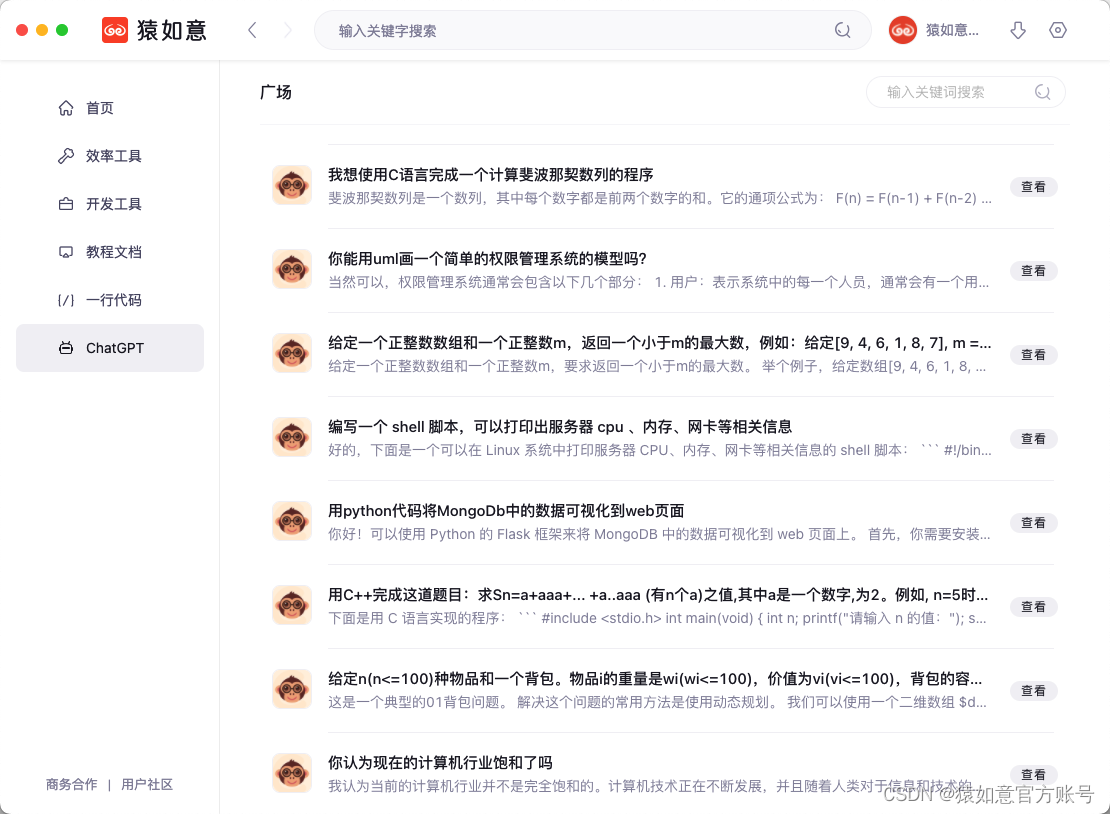The width and height of the screenshot is (1110, 814).
Task: Click the 猿如意 app name text
Action: [x=172, y=30]
